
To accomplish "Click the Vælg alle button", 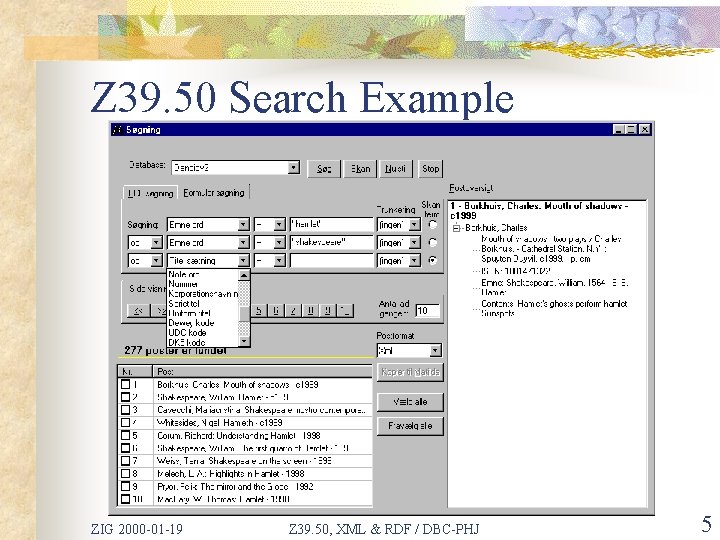I will click(410, 402).
